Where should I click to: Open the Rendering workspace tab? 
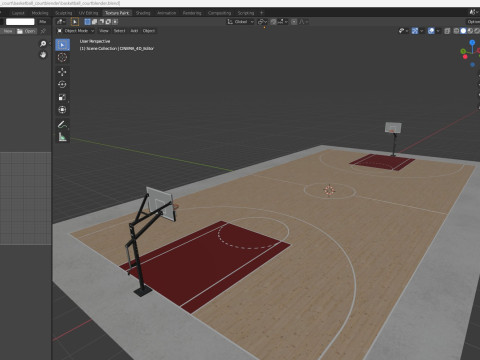click(192, 13)
